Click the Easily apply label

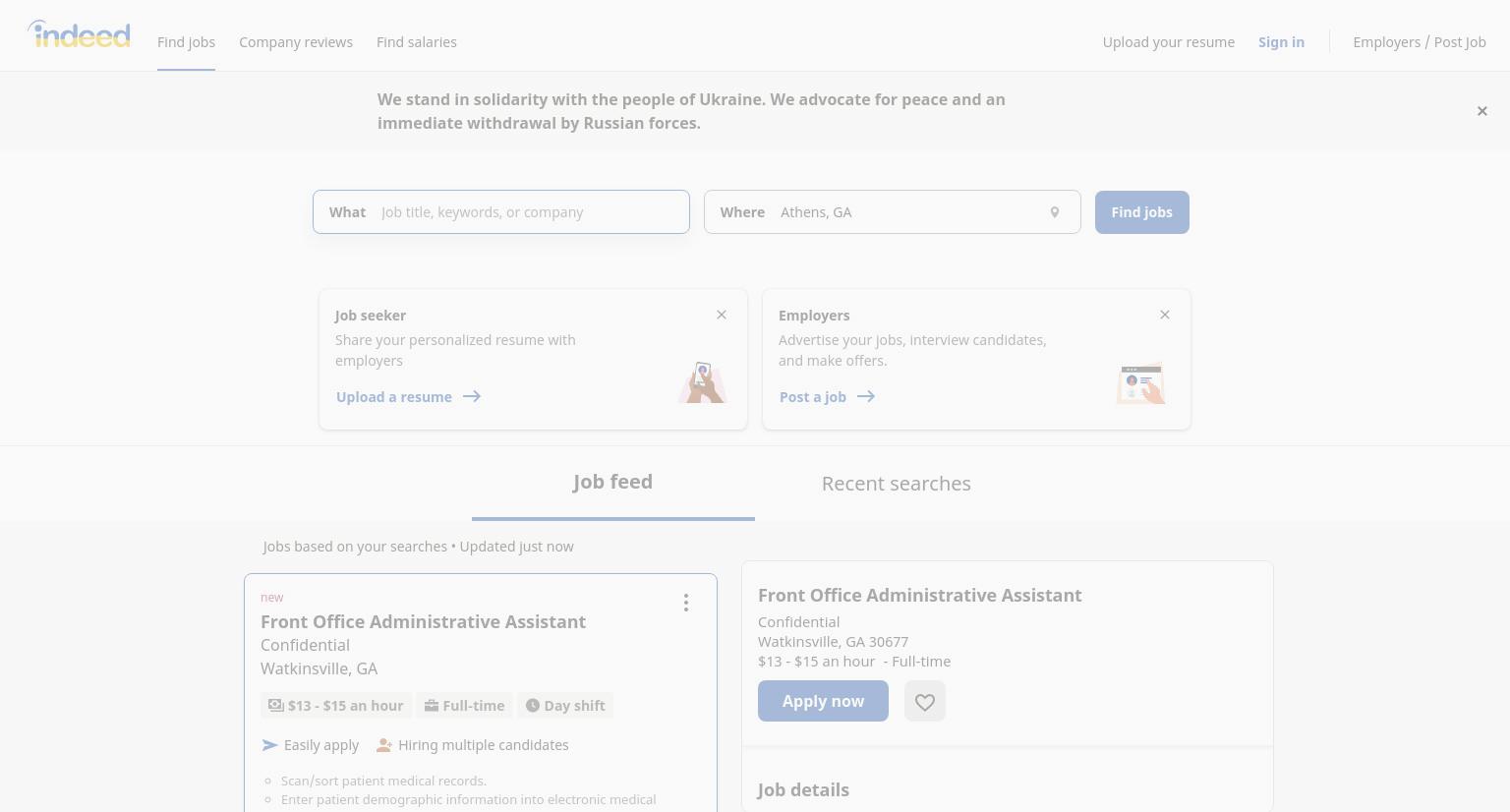[321, 745]
